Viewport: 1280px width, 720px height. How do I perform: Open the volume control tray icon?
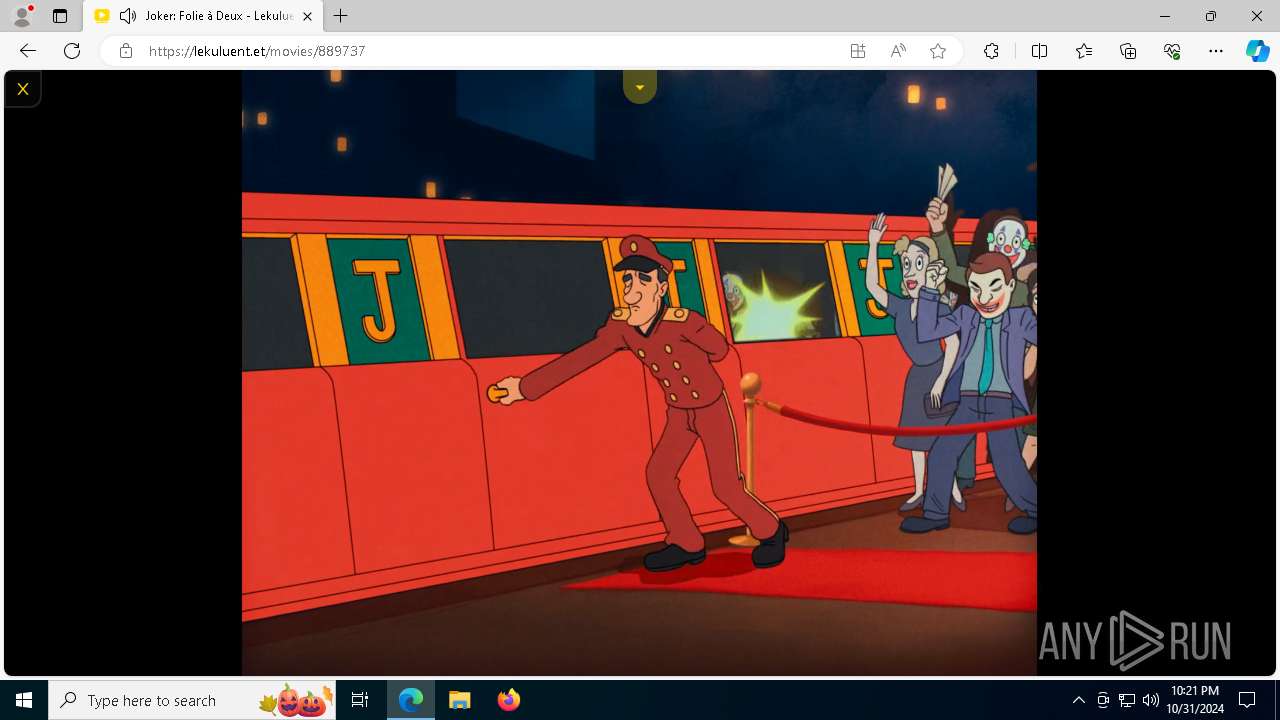coord(1150,700)
